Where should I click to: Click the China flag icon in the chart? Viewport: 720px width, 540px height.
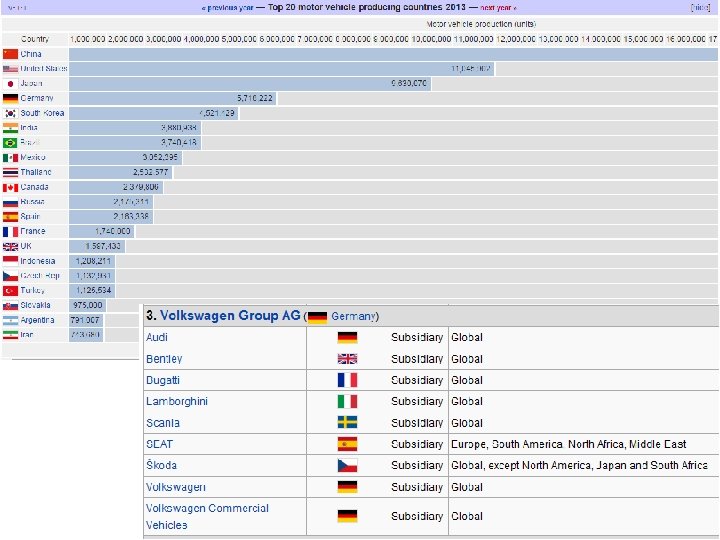(10, 54)
